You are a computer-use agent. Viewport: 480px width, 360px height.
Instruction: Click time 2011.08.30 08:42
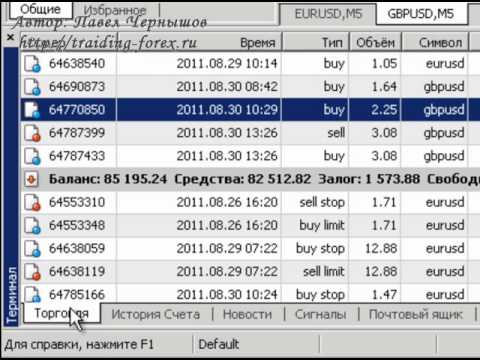227,87
